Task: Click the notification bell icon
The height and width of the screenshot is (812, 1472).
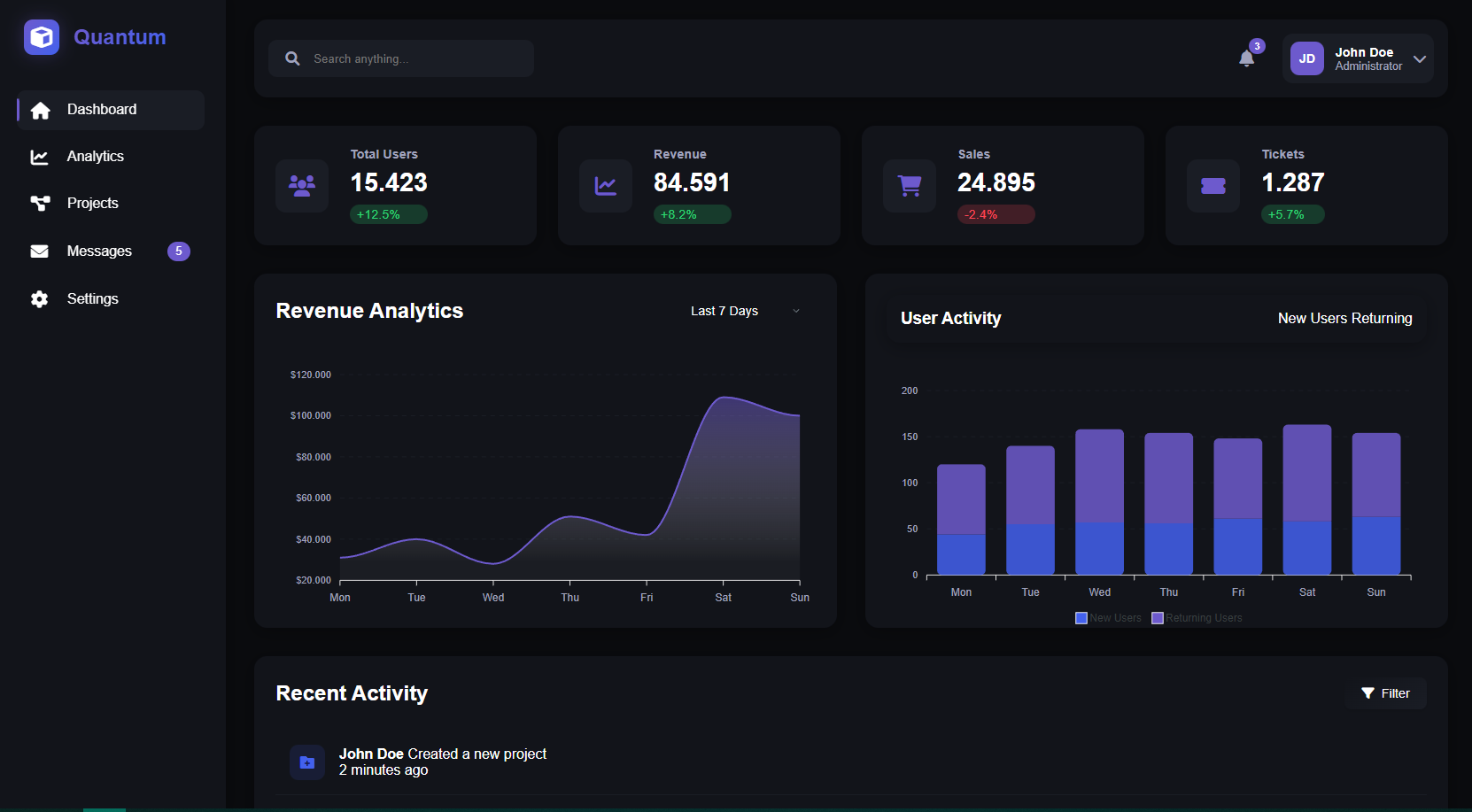Action: click(1246, 58)
